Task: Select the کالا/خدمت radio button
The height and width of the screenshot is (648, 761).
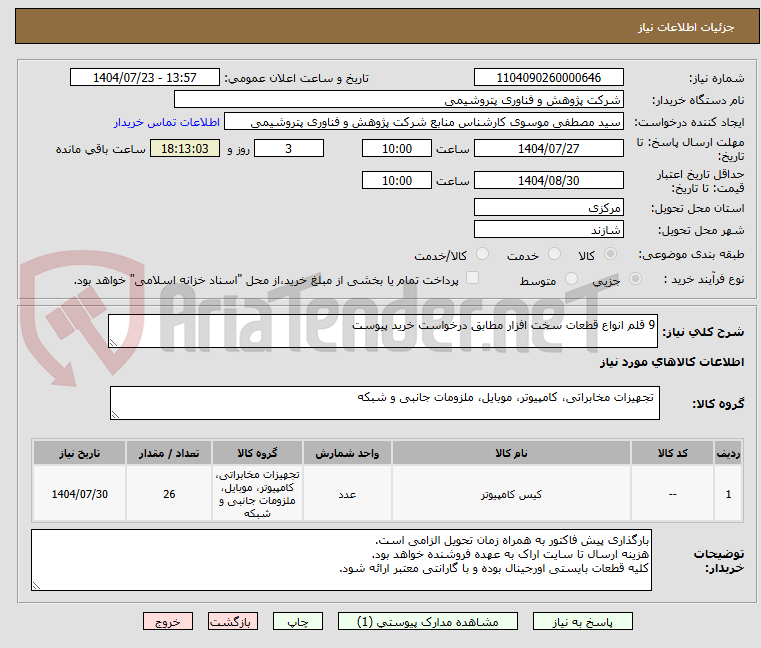Action: pyautogui.click(x=482, y=254)
